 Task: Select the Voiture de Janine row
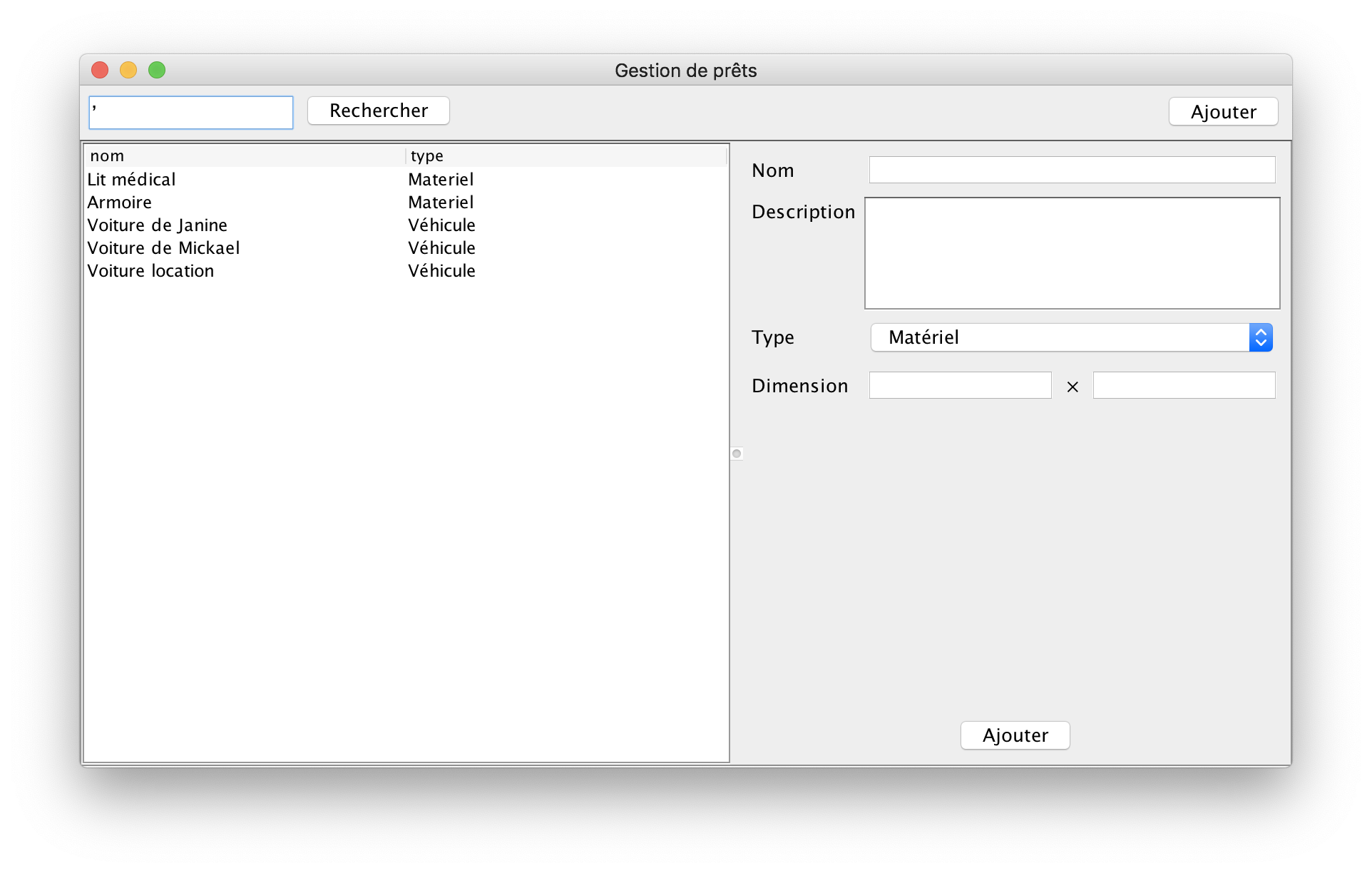[157, 225]
